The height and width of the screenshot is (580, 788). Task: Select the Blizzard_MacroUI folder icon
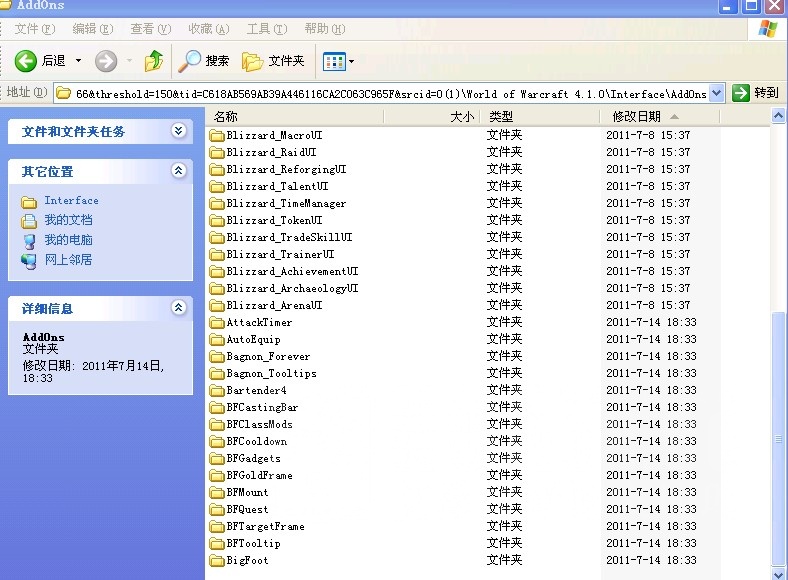tap(217, 136)
